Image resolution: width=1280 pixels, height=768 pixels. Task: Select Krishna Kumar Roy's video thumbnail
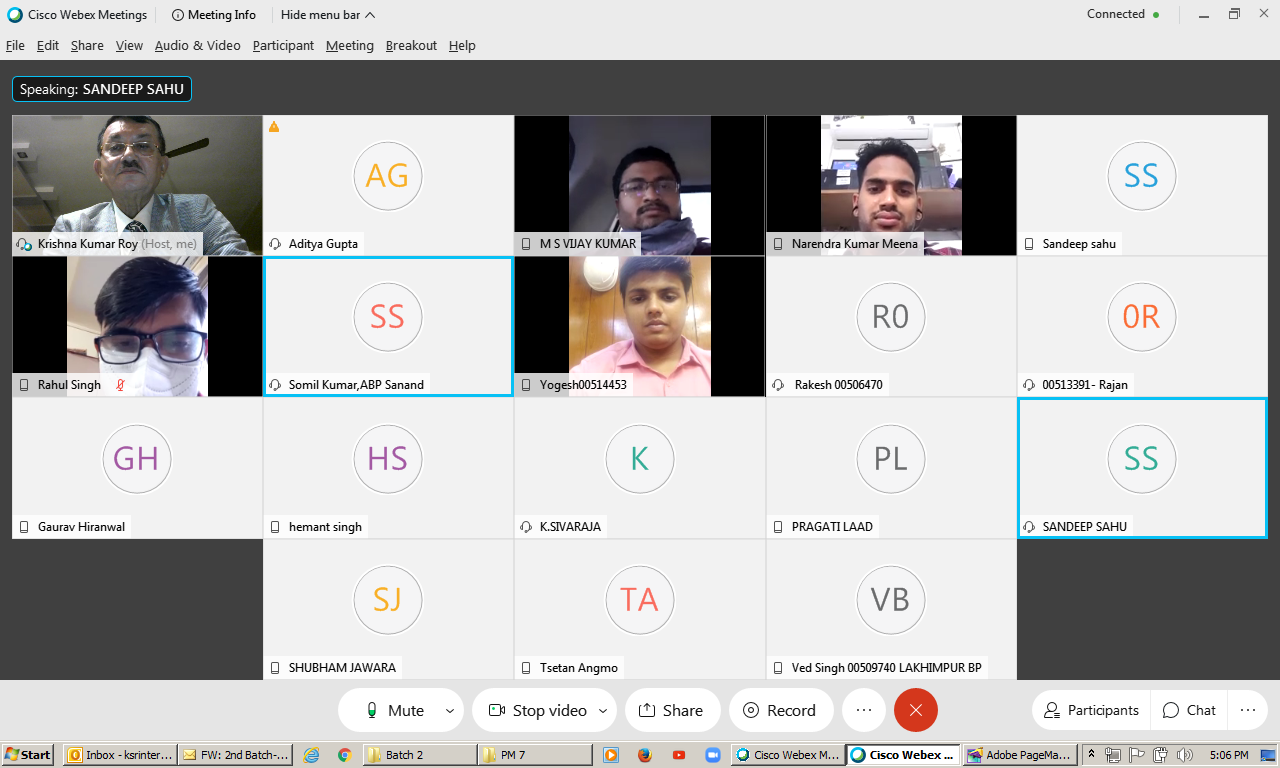(136, 185)
